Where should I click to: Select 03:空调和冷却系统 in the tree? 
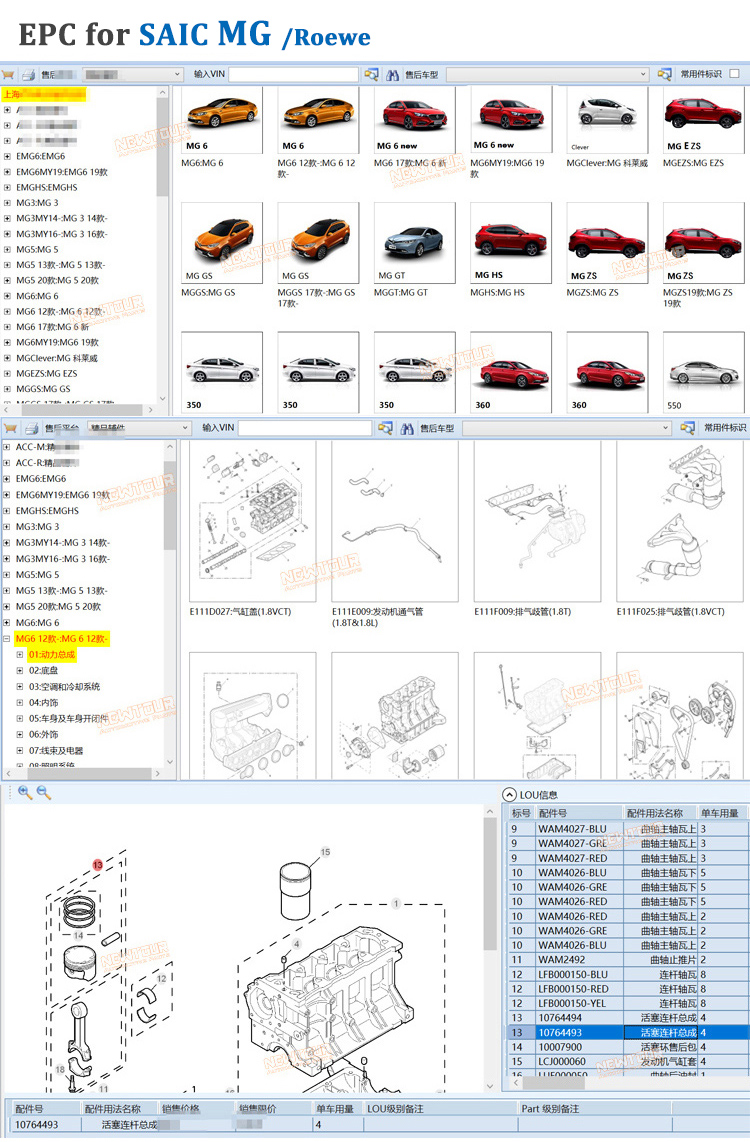64,687
